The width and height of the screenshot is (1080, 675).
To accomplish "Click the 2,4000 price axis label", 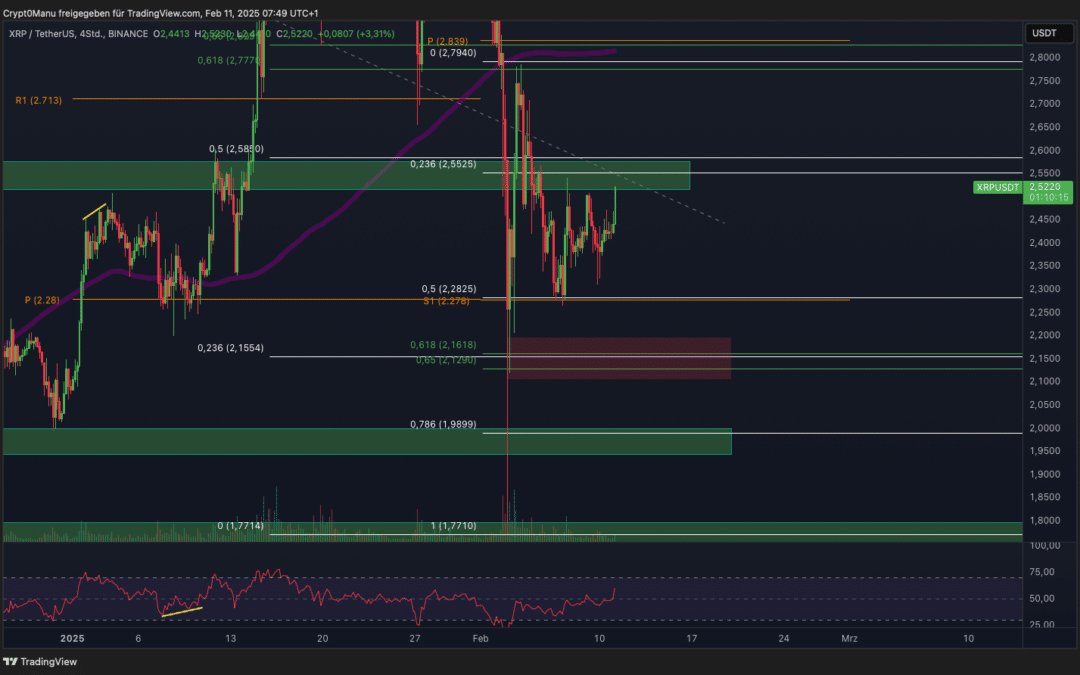I will coord(1044,242).
